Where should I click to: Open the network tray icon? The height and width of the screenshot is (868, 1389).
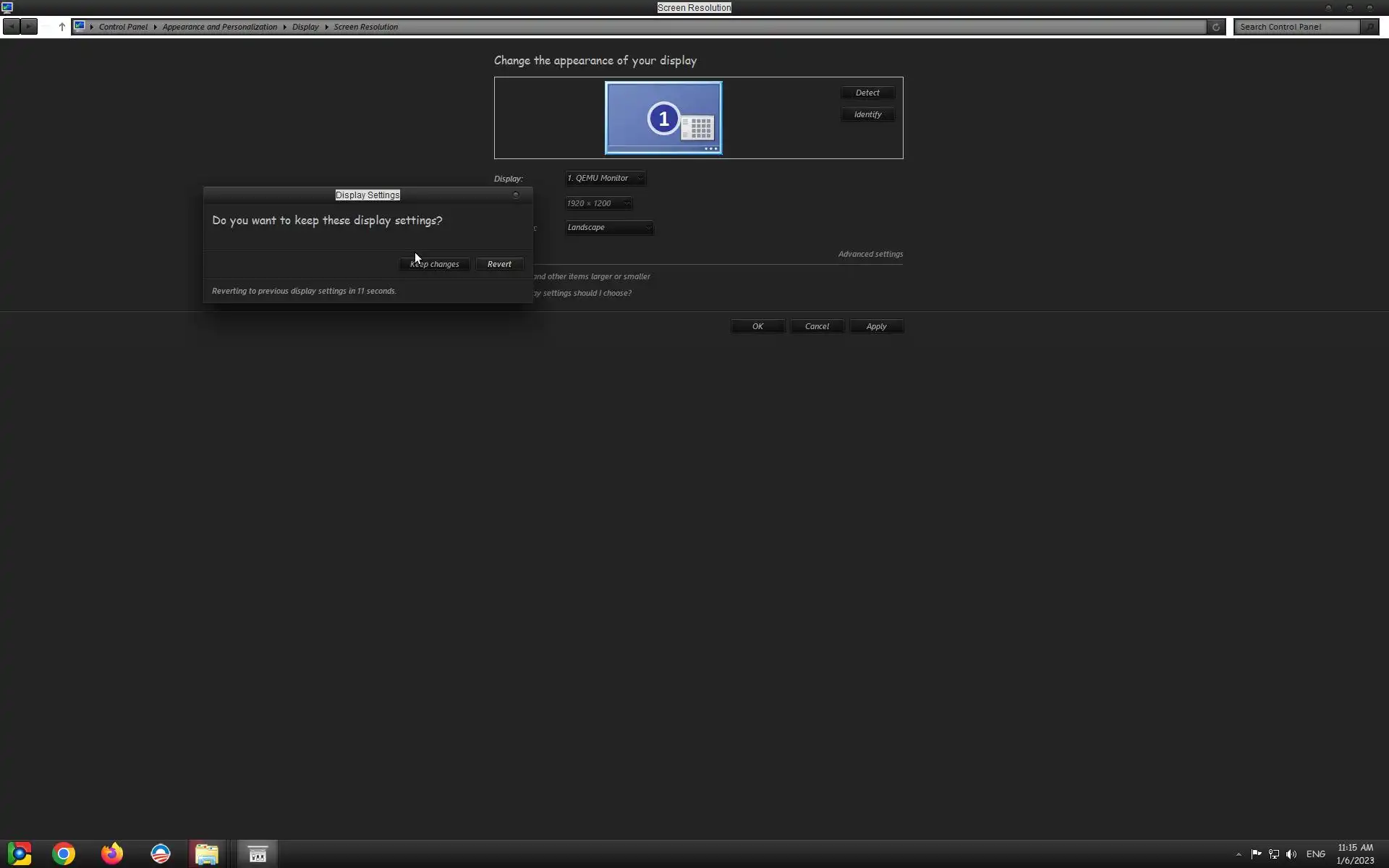point(1274,854)
